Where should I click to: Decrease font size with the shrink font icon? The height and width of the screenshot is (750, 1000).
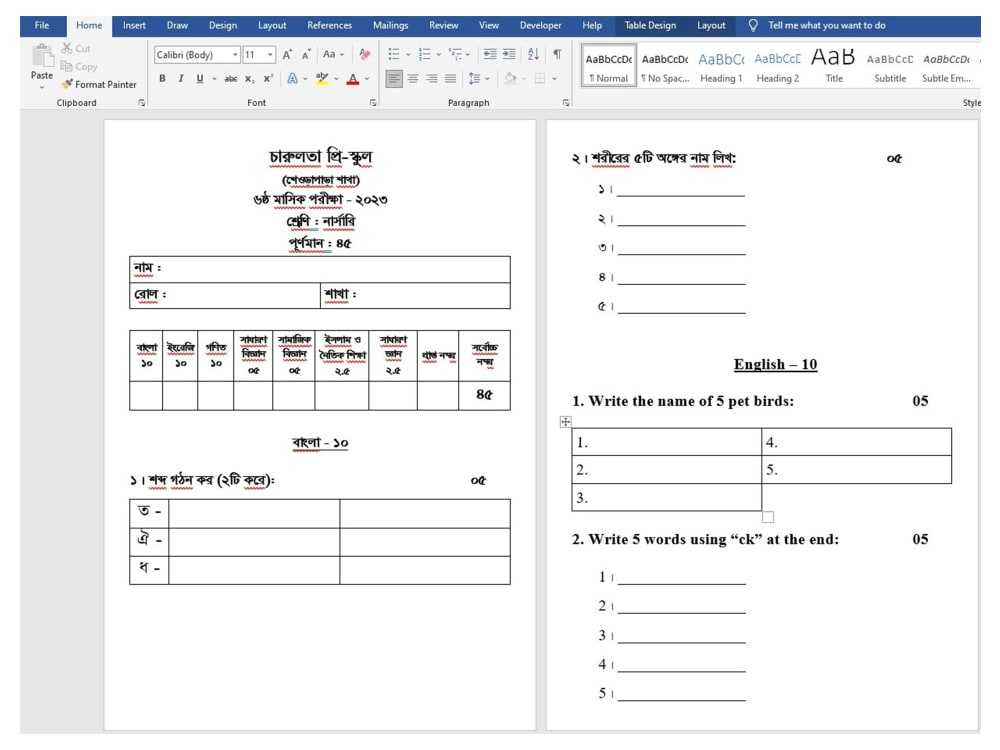pyautogui.click(x=306, y=55)
